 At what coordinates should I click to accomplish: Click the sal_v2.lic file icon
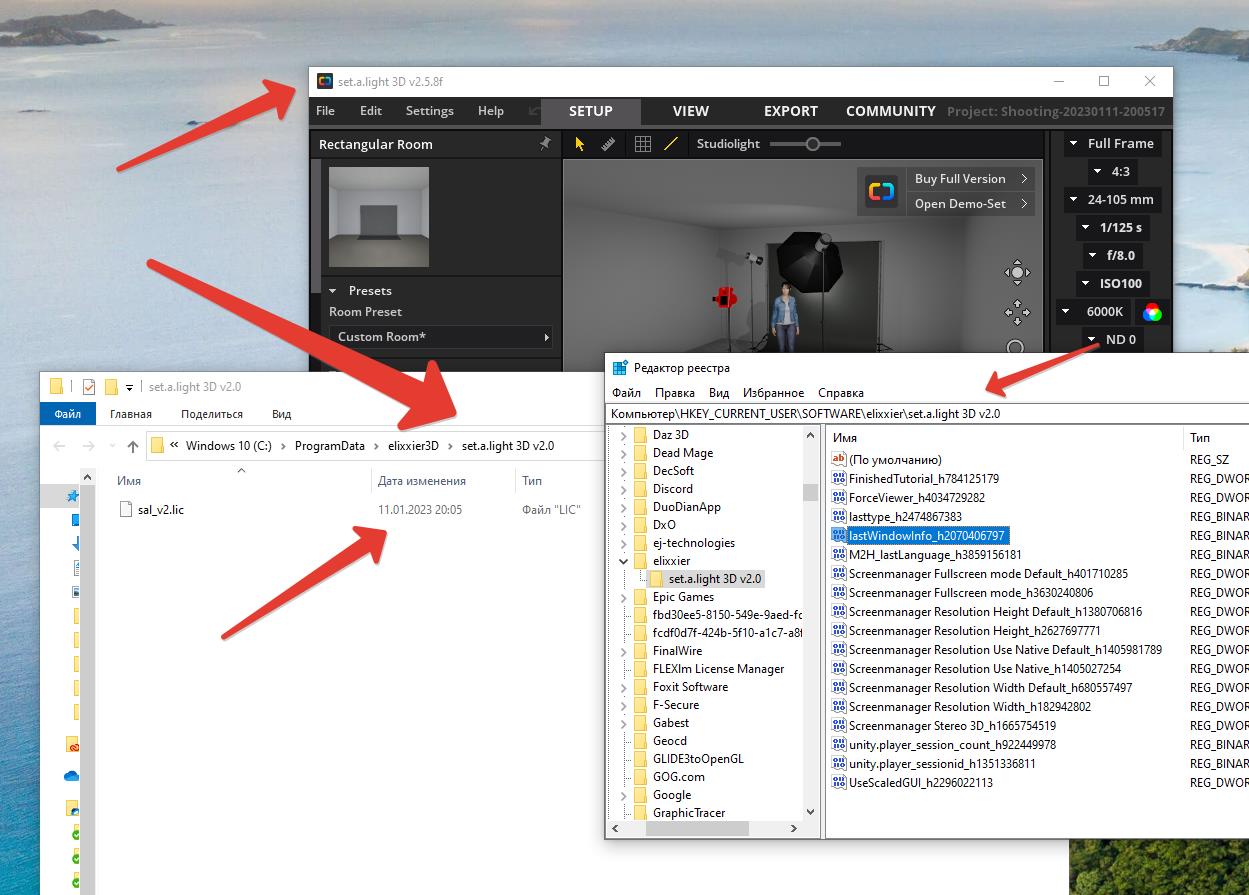pos(126,509)
